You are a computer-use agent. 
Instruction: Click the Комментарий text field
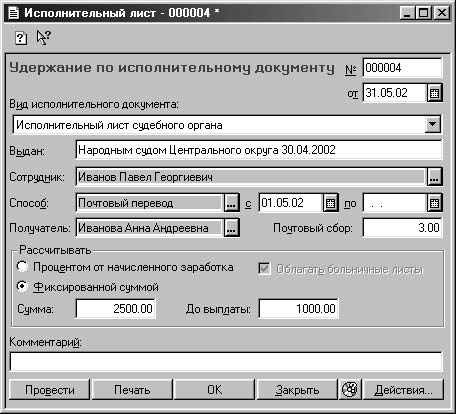click(226, 361)
